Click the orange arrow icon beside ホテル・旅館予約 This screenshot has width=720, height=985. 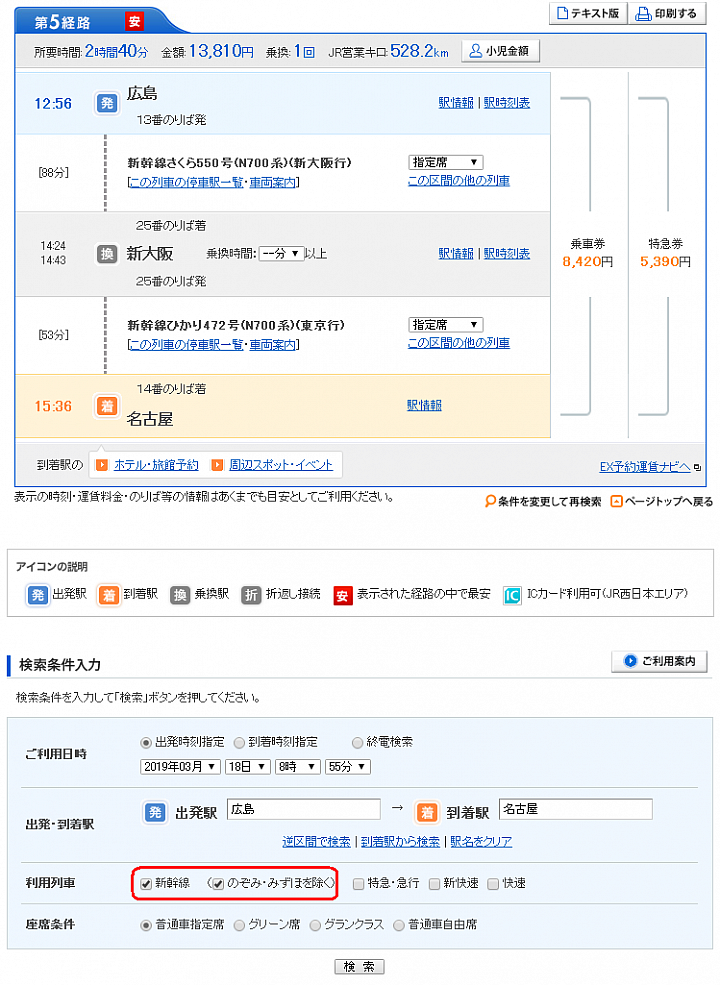point(101,465)
